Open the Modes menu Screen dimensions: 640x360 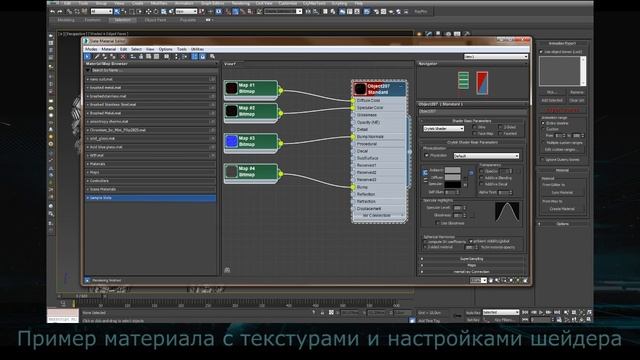pyautogui.click(x=91, y=49)
